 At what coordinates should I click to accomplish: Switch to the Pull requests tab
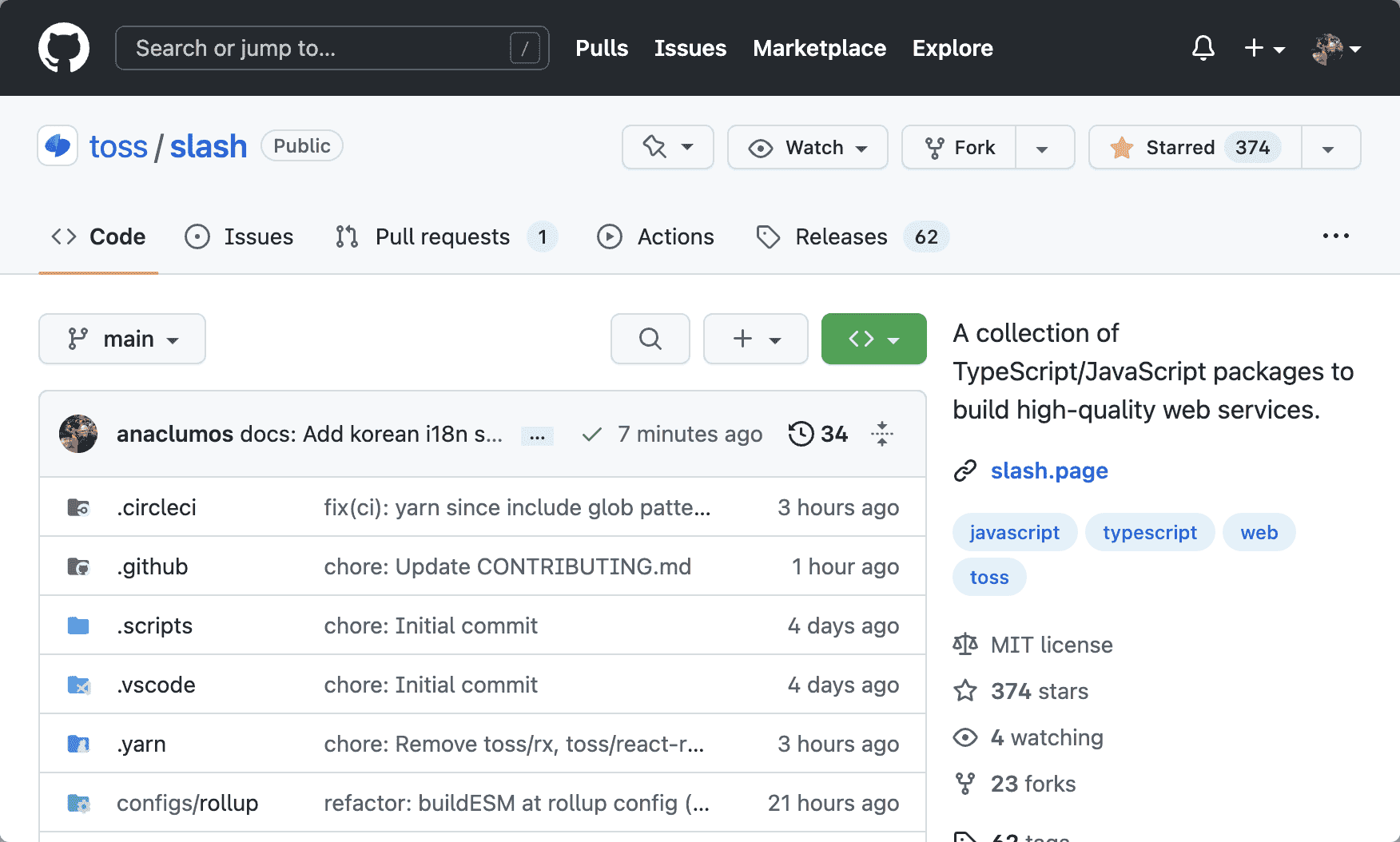[x=442, y=236]
